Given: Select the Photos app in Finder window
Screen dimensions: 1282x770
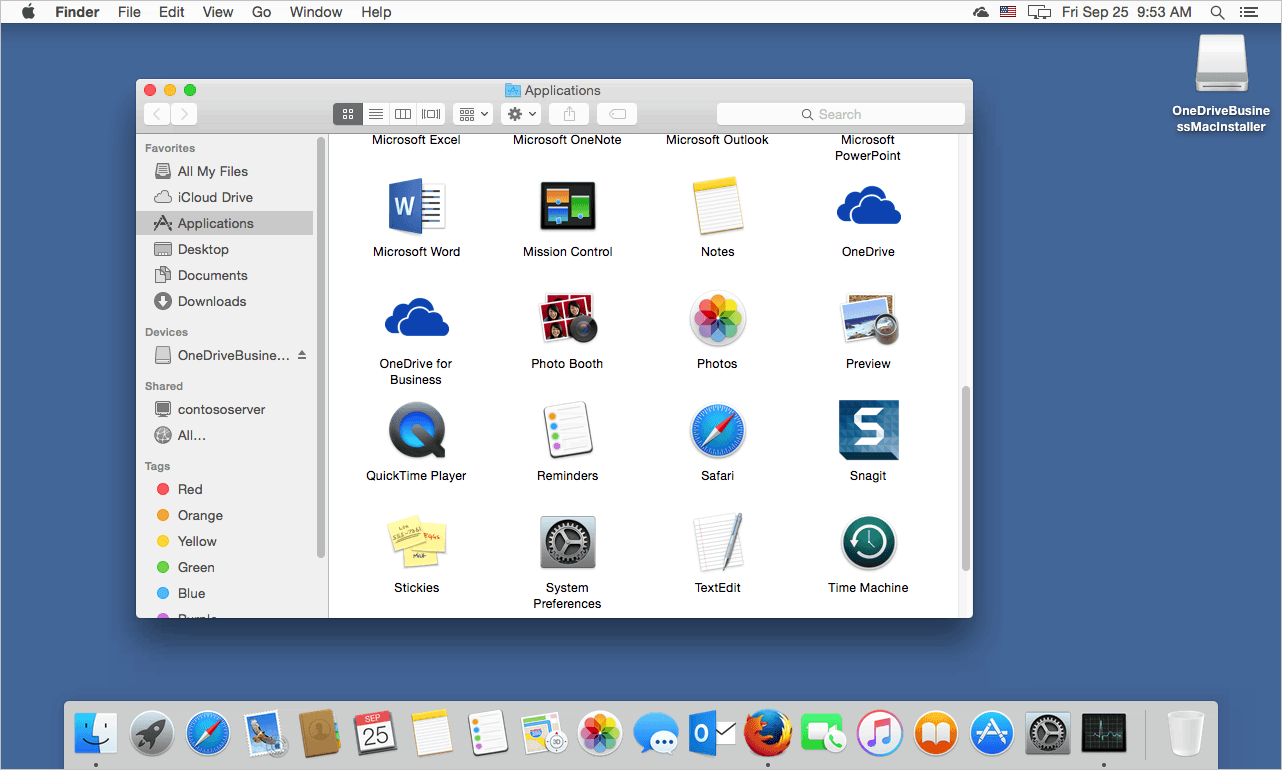Looking at the screenshot, I should [x=717, y=319].
